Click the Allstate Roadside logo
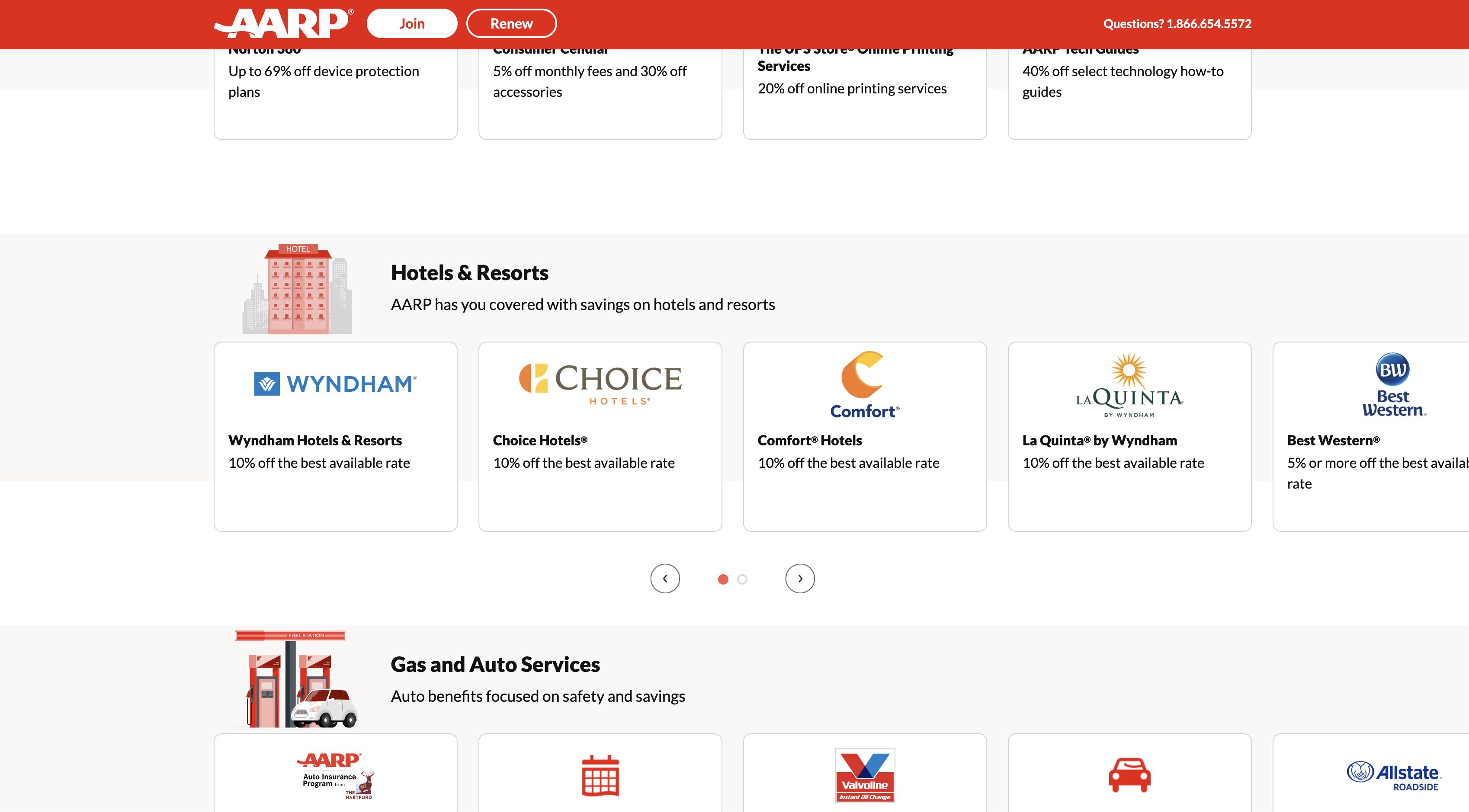Screen dimensions: 1469x812 pyautogui.click(x=1394, y=776)
